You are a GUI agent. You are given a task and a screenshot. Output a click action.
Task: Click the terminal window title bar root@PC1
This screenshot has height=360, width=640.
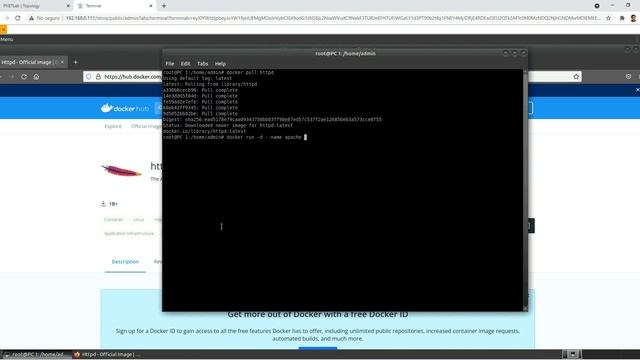tap(345, 53)
